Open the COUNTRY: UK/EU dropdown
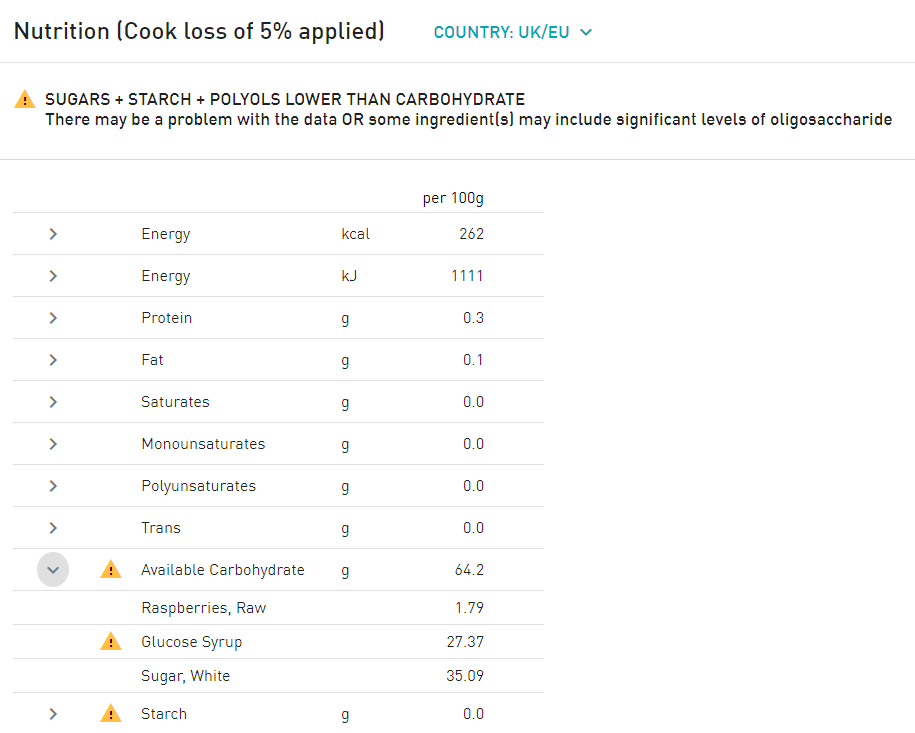The width and height of the screenshot is (915, 733). click(x=513, y=31)
